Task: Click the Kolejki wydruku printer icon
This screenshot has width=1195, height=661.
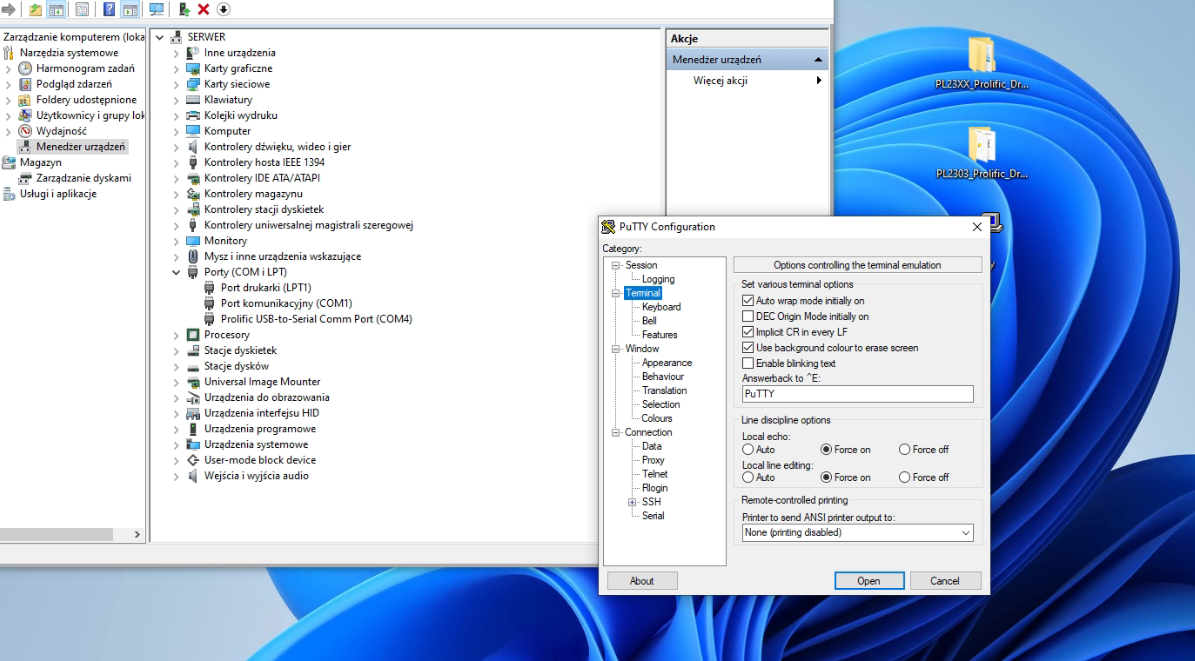Action: pos(193,116)
